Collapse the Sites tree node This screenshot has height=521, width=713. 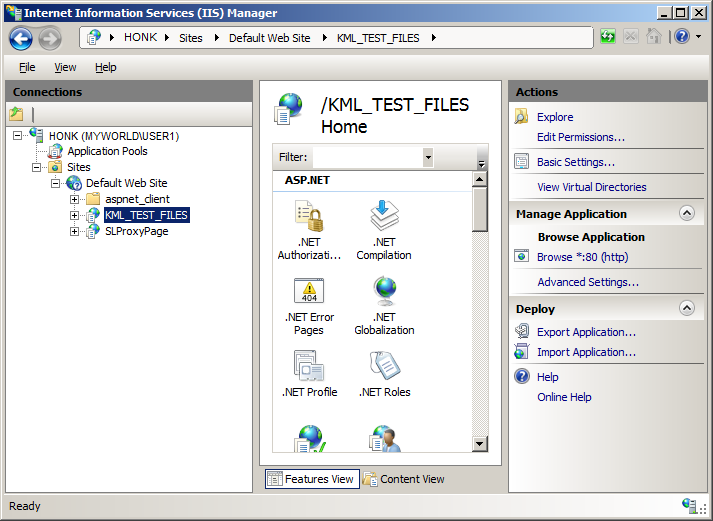[x=36, y=167]
